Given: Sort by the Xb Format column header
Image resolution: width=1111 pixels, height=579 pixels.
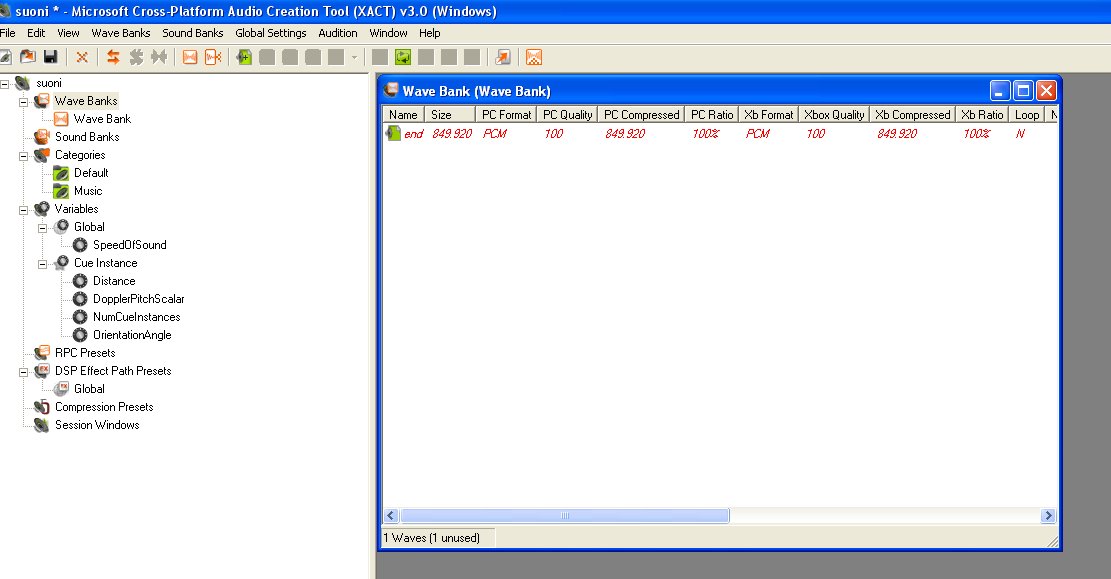Looking at the screenshot, I should [x=769, y=115].
